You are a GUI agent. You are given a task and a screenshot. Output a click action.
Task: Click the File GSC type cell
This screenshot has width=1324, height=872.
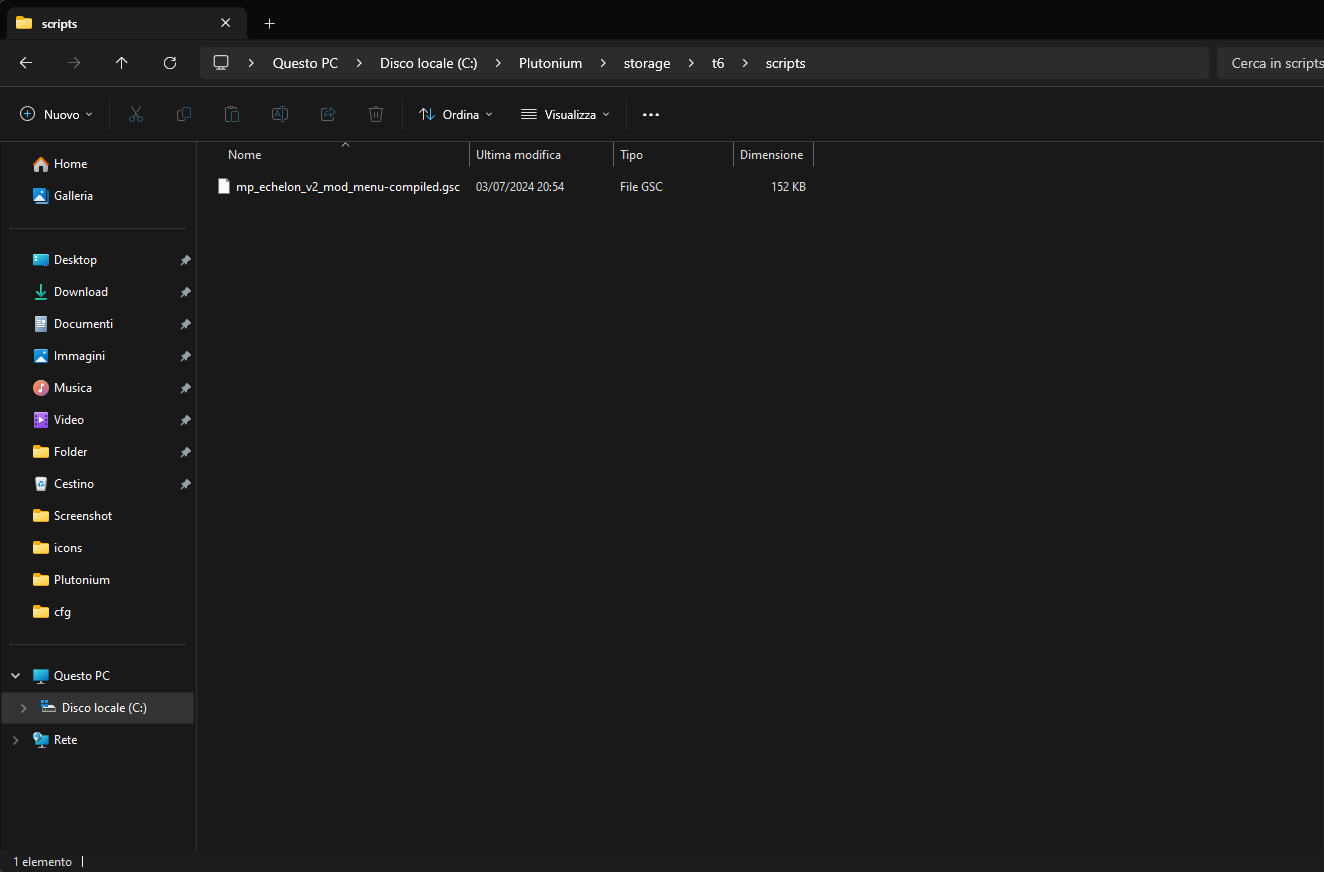click(x=641, y=187)
